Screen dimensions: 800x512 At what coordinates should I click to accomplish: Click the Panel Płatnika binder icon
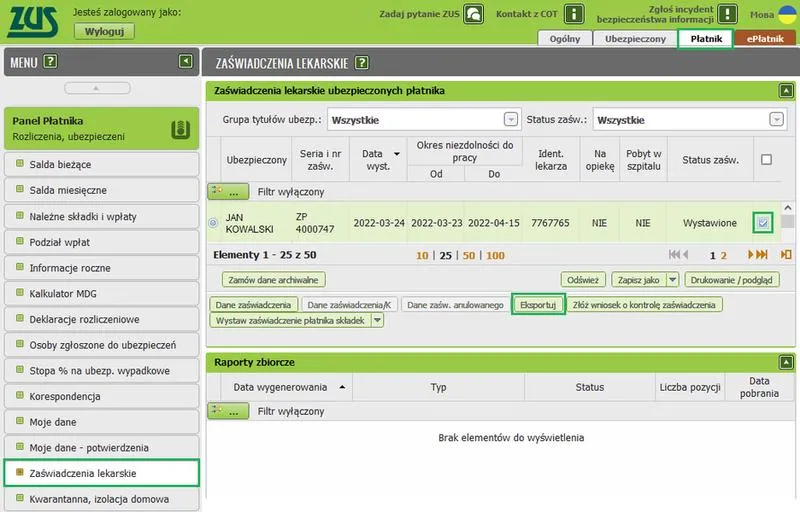click(181, 130)
